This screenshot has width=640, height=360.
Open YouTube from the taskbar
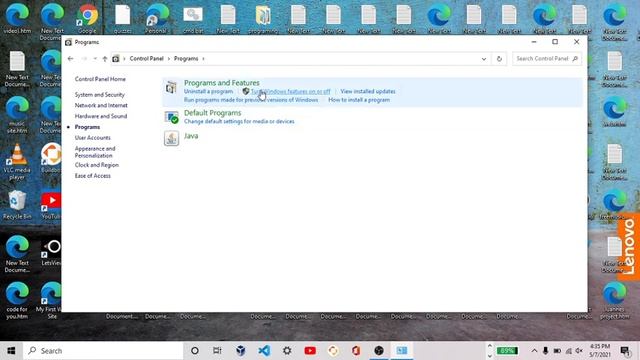pyautogui.click(x=310, y=351)
